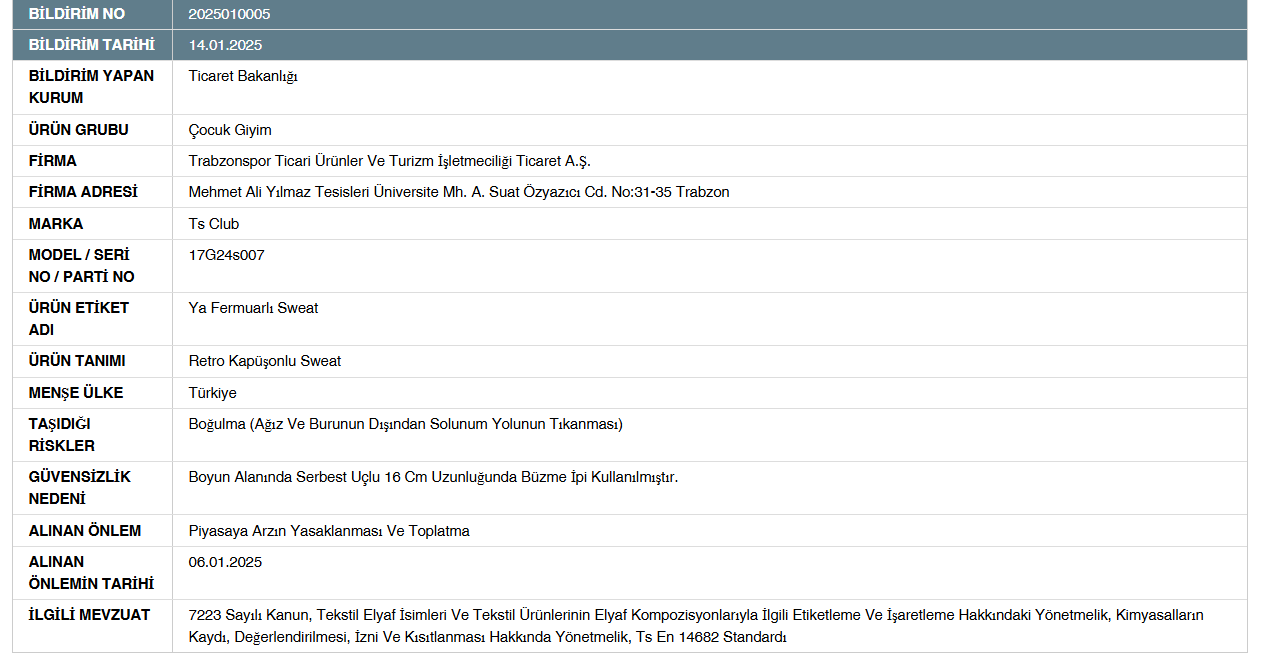The height and width of the screenshot is (659, 1264).
Task: Select the Boğulma risk description text
Action: point(406,424)
